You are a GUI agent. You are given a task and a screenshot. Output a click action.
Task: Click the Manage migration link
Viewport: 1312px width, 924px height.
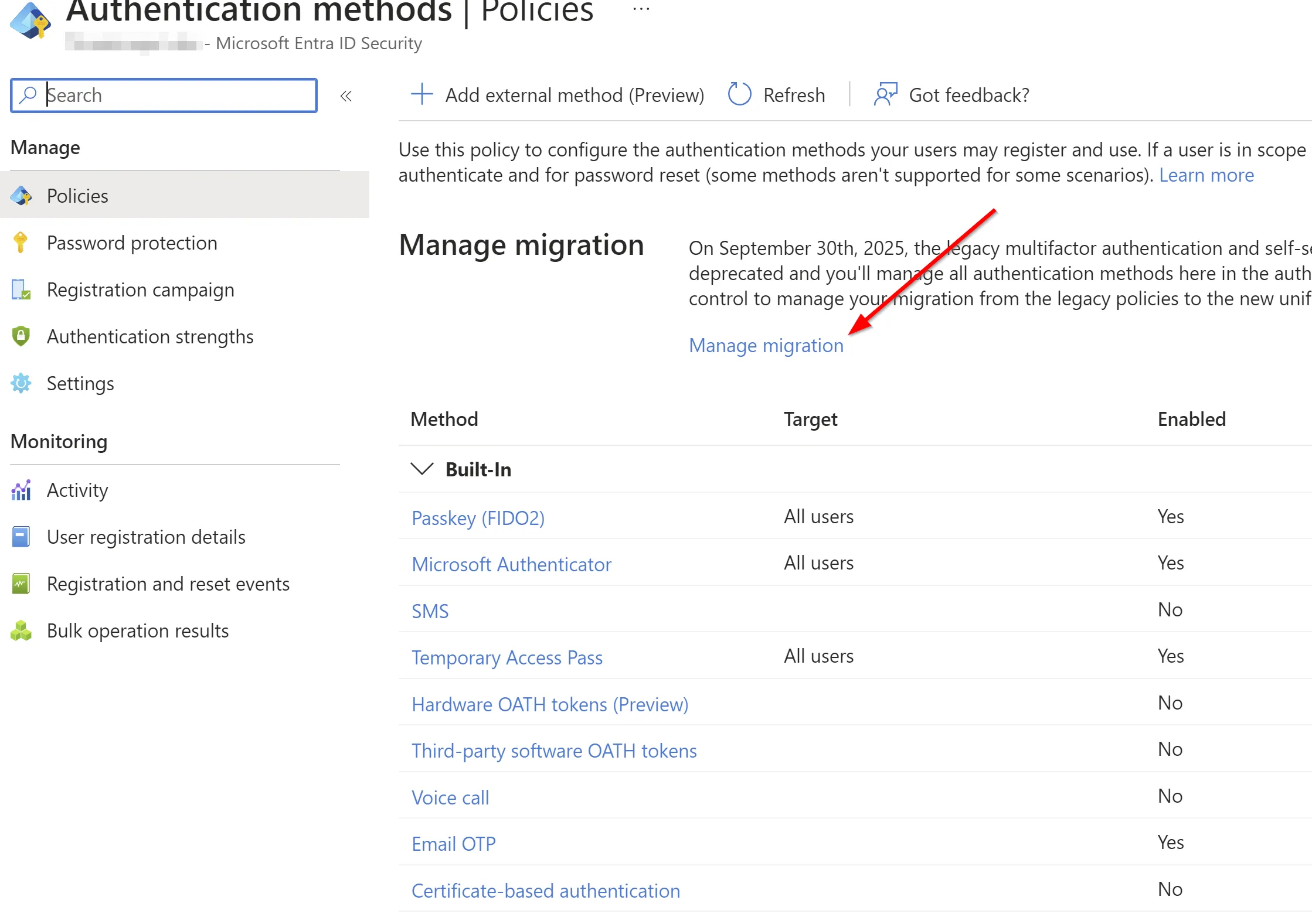[x=766, y=345]
